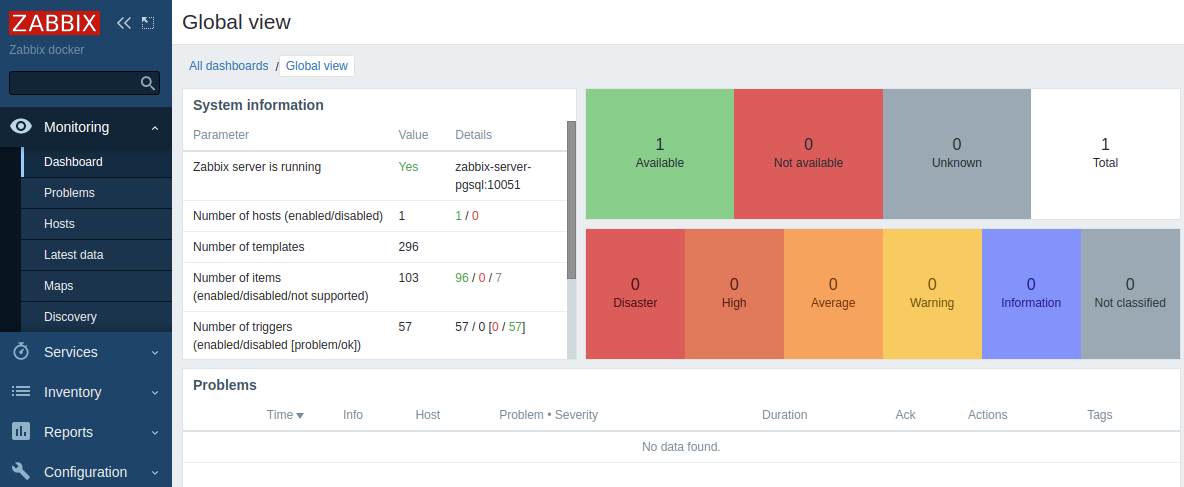This screenshot has height=487, width=1184.
Task: Click the Global view breadcrumb
Action: (316, 66)
